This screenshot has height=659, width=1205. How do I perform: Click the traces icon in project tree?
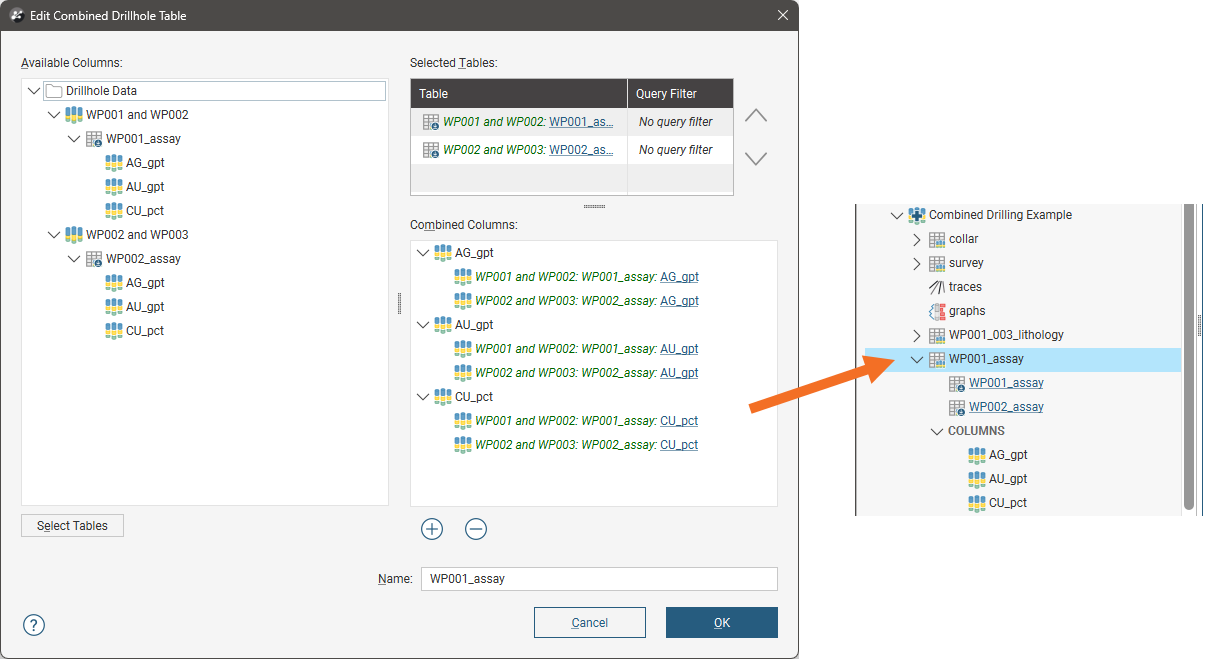937,287
